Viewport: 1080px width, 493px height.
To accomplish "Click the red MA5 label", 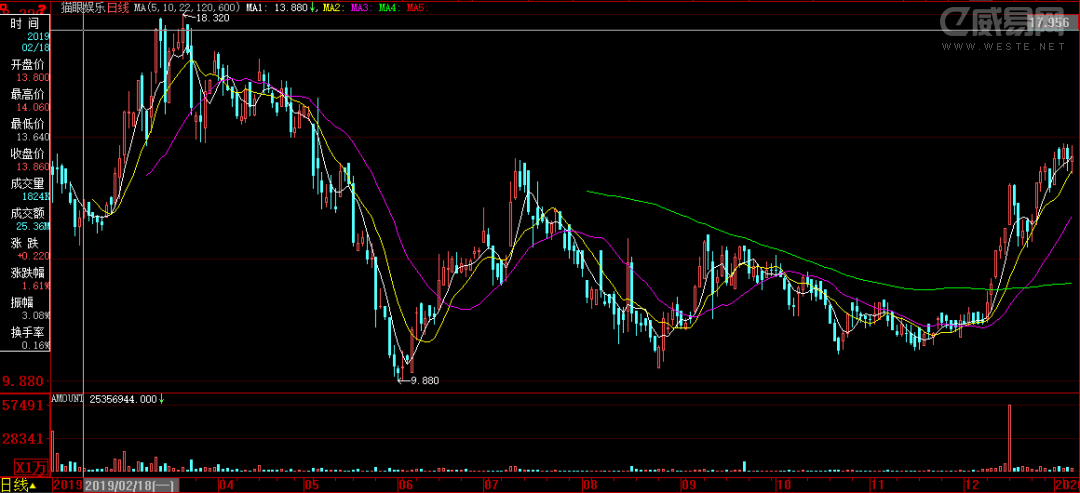I will 415,8.
